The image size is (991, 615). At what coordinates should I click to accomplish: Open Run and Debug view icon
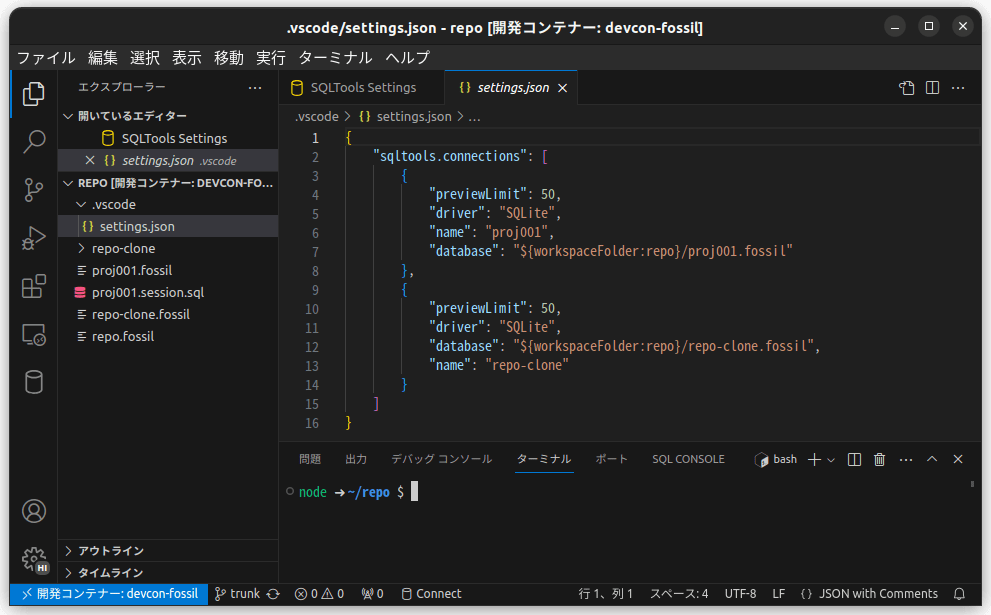pos(34,238)
